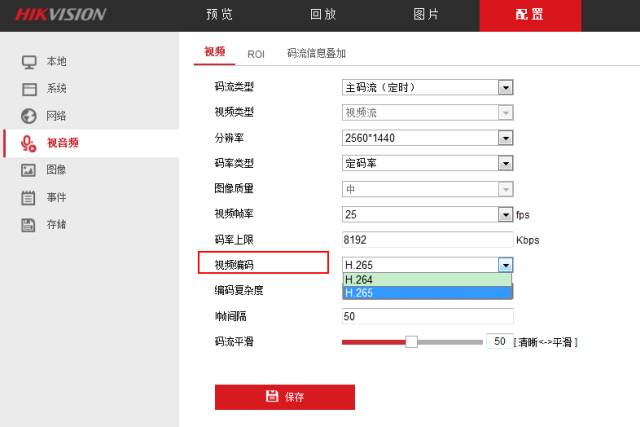The image size is (640, 427).
Task: Click the 图像 picture icon in sidebar
Action: point(29,170)
